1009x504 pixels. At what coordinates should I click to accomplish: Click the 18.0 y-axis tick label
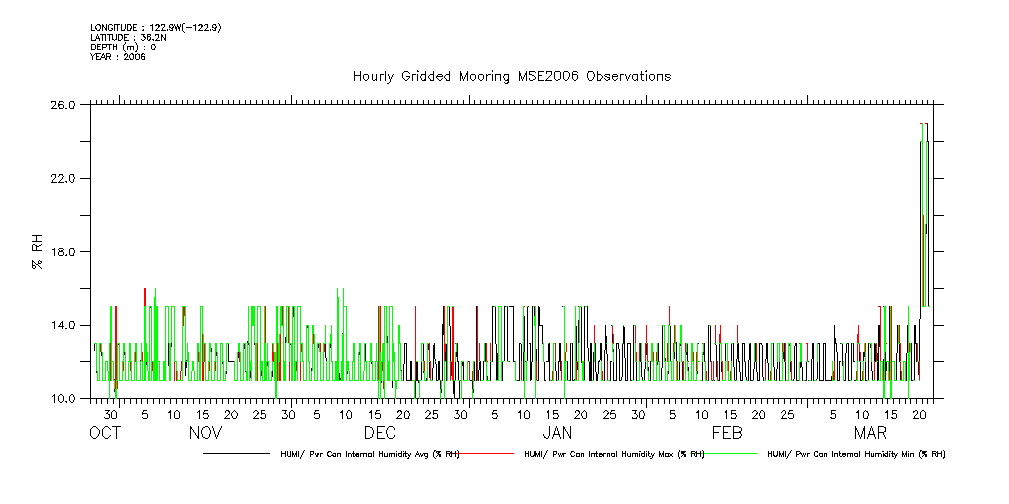64,252
